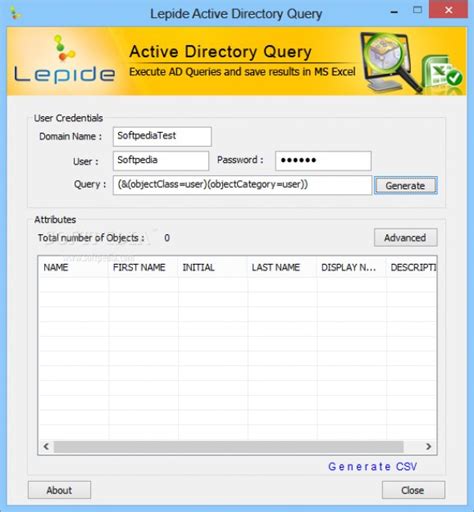Screen dimensions: 474x512
Task: Click the DISPLAY N... column header
Action: [351, 267]
